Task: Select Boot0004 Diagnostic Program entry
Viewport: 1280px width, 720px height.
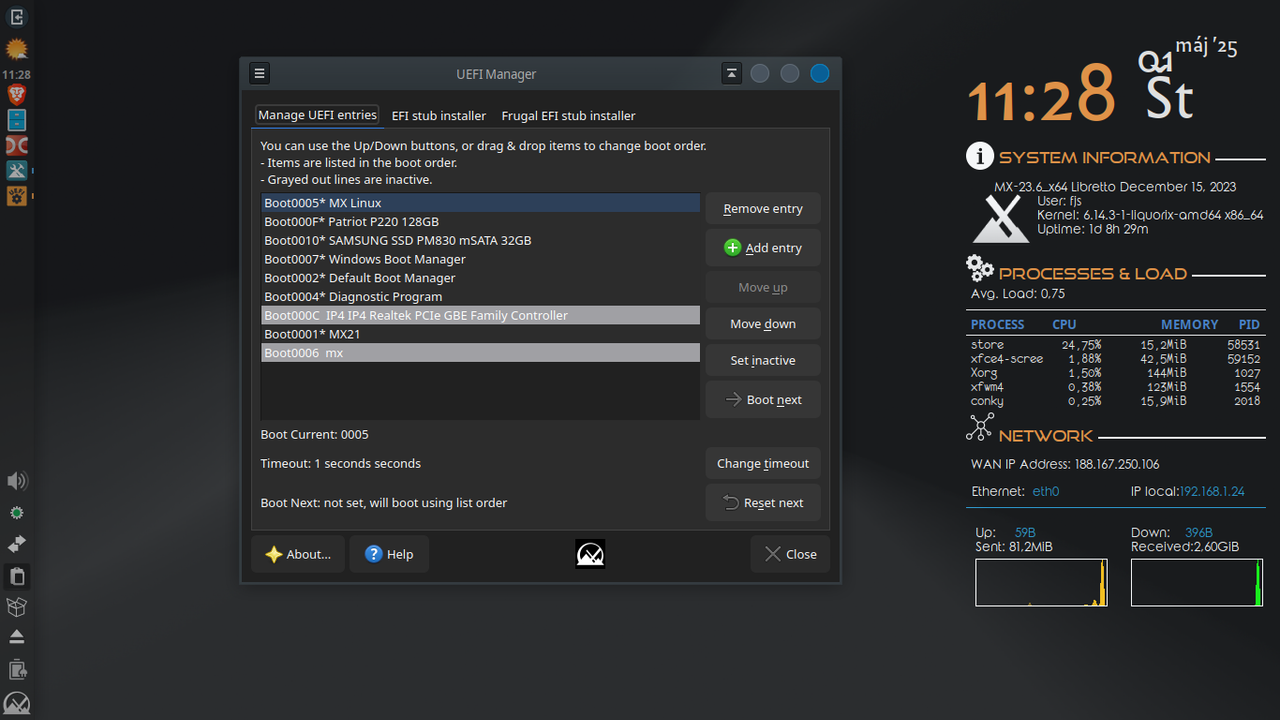Action: click(x=481, y=296)
